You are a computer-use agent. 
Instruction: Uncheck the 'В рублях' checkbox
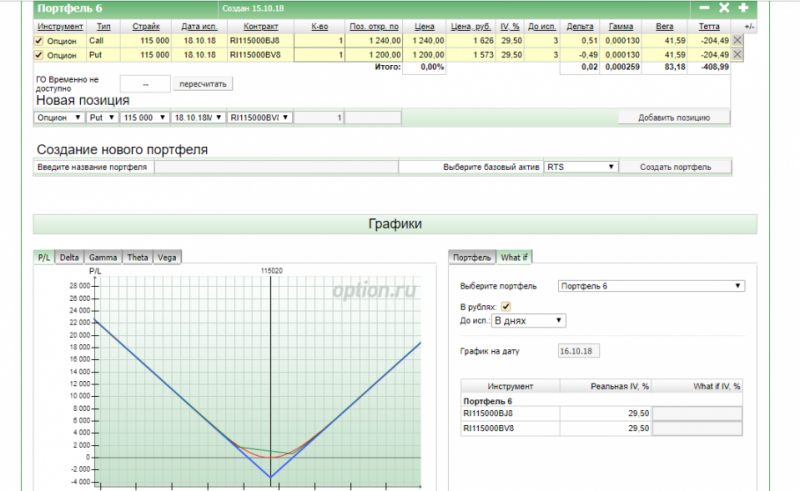506,306
